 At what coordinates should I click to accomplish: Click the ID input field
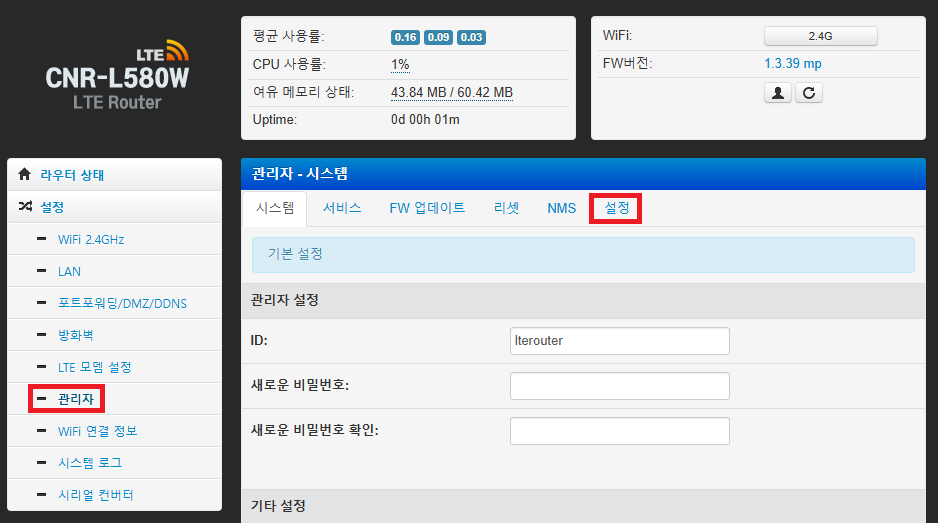[620, 341]
